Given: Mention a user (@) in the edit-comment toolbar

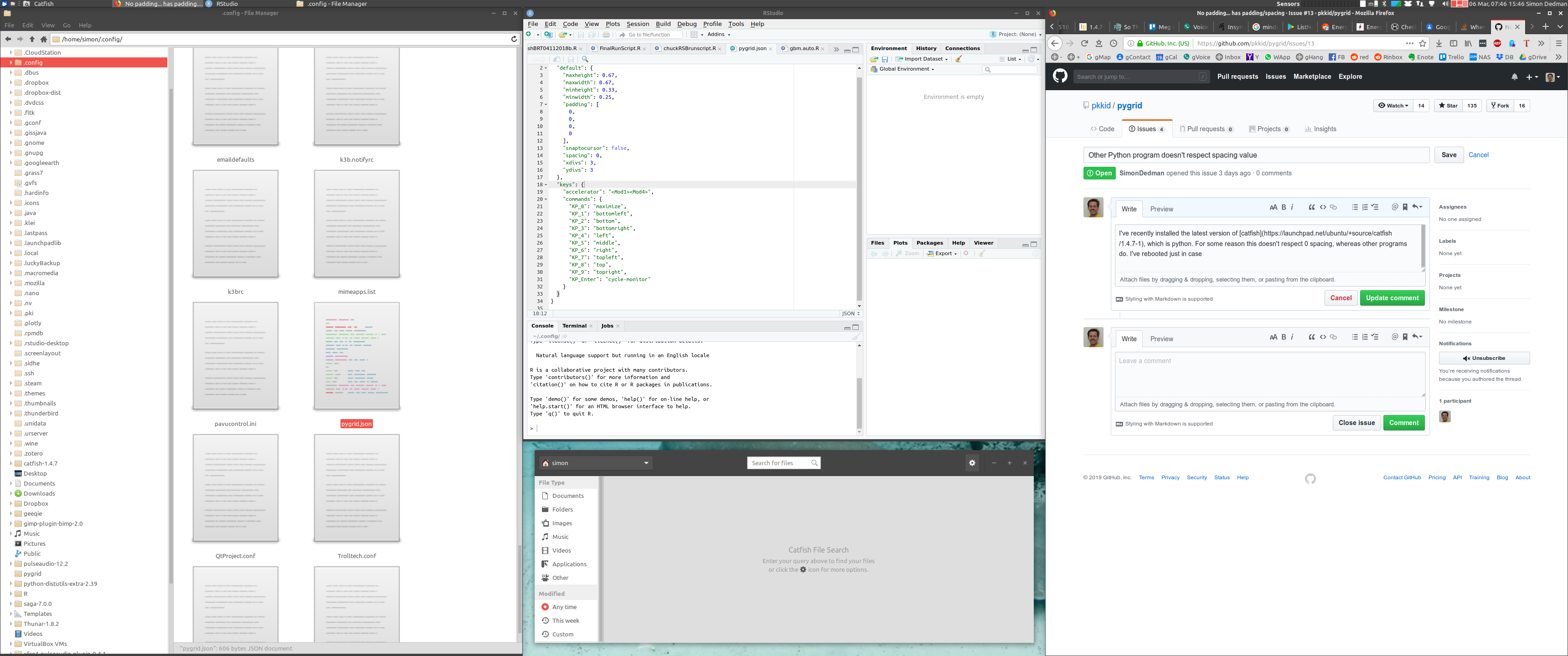Looking at the screenshot, I should coord(1394,208).
